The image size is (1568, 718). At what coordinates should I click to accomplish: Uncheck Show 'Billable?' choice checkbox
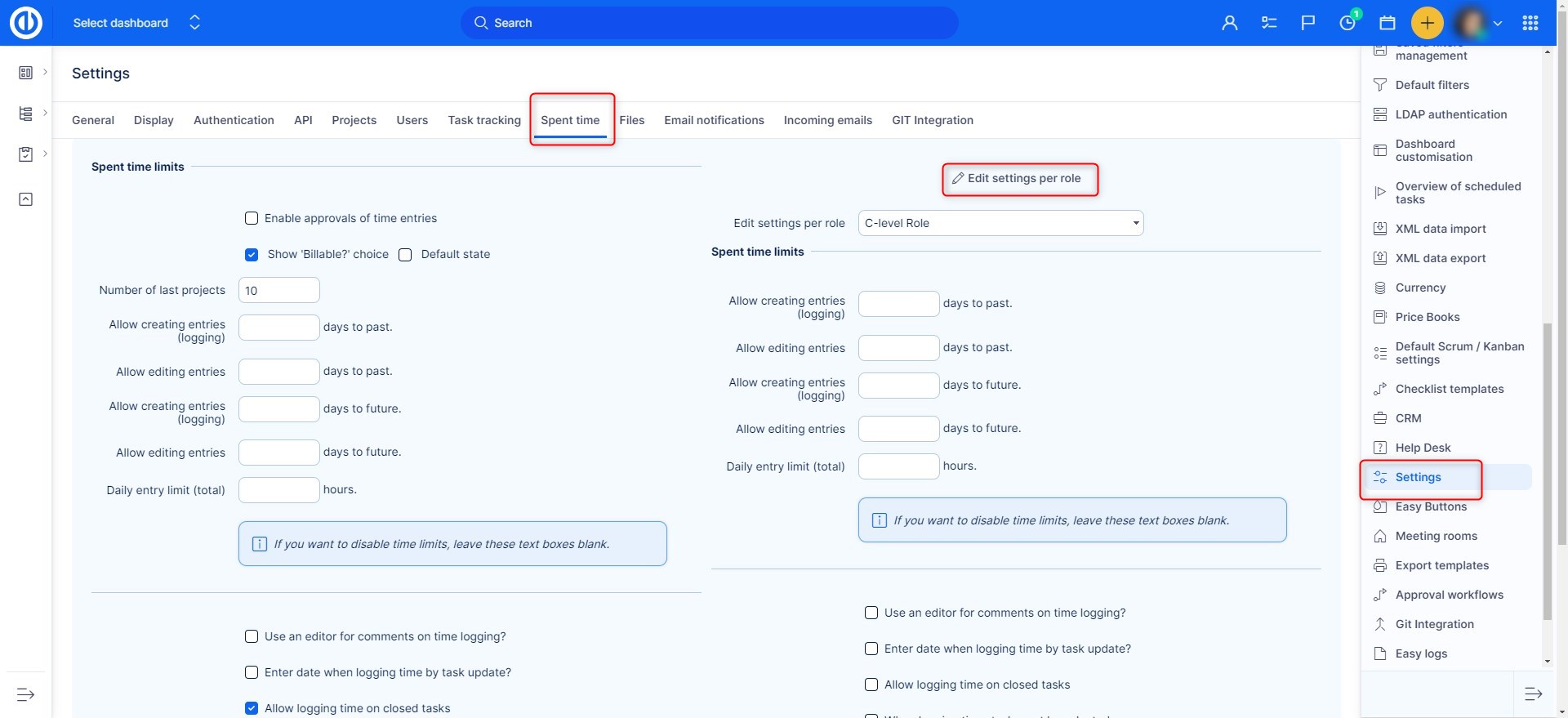252,255
